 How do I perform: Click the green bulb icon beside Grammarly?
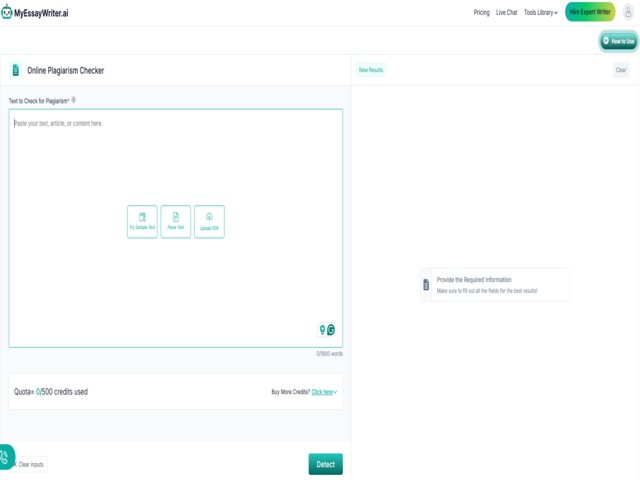click(322, 330)
